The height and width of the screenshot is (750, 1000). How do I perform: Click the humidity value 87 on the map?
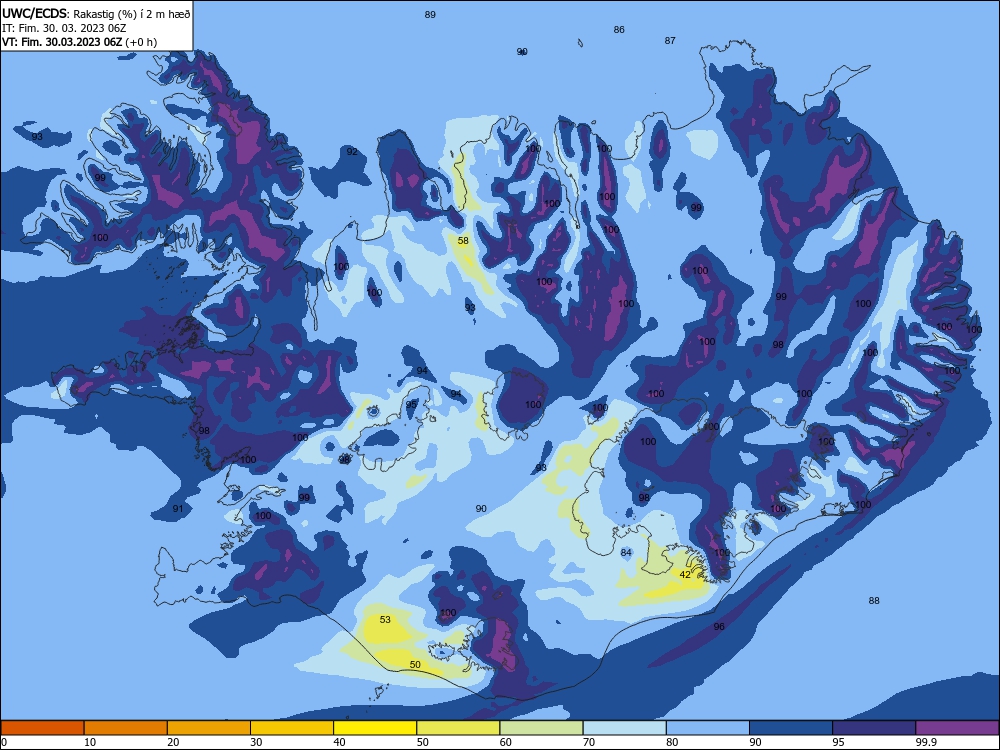670,40
